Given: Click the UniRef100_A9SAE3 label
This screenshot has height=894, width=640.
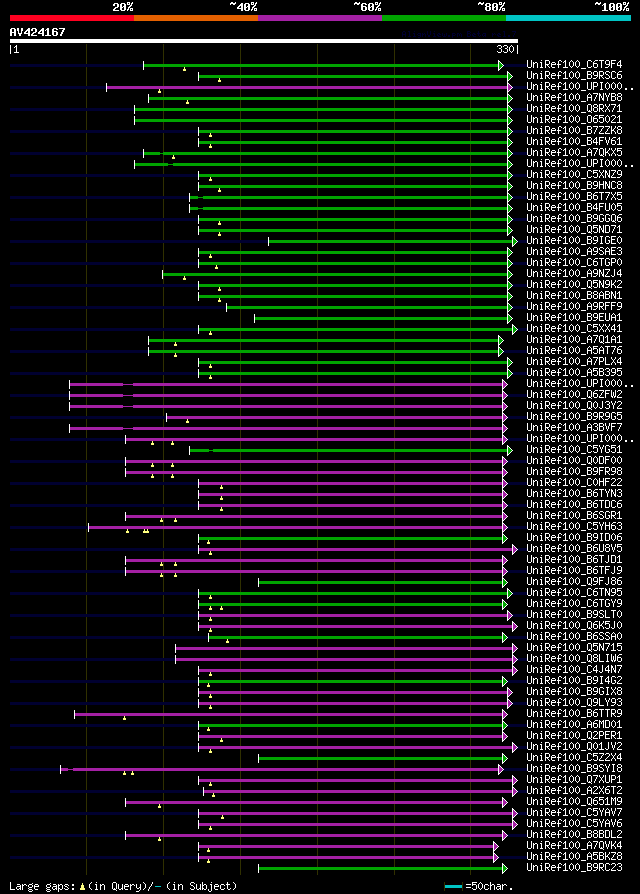Looking at the screenshot, I should click(x=574, y=251).
